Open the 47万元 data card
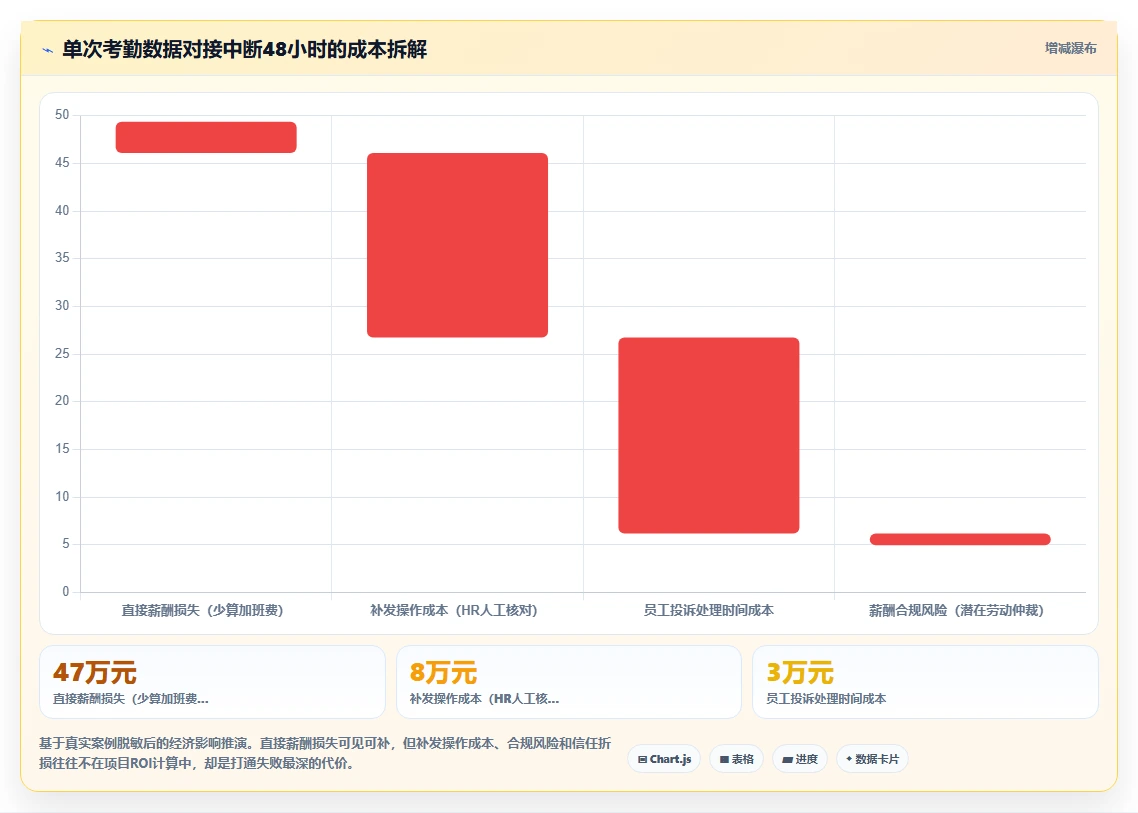 pyautogui.click(x=212, y=682)
